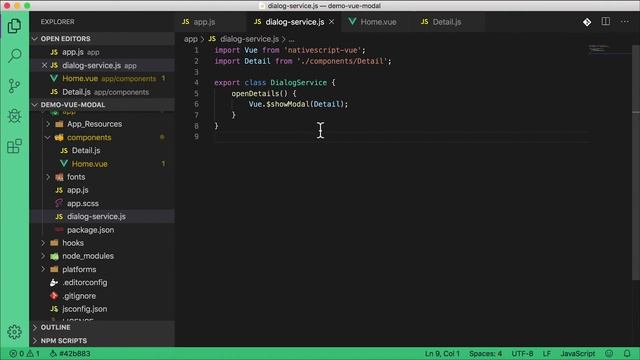Open Home.vue under components folder
Screen dimensions: 640x360
click(89, 164)
